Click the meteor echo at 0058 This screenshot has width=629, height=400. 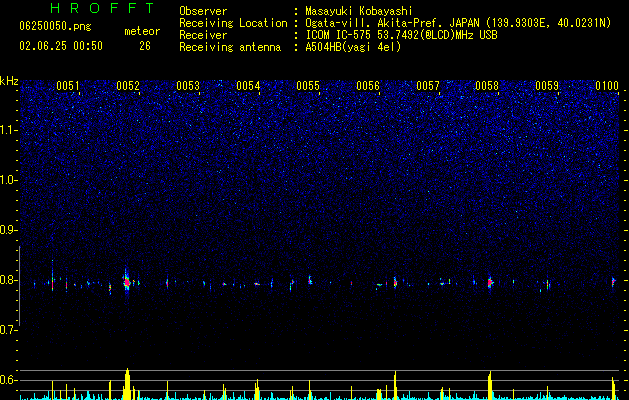(x=490, y=282)
